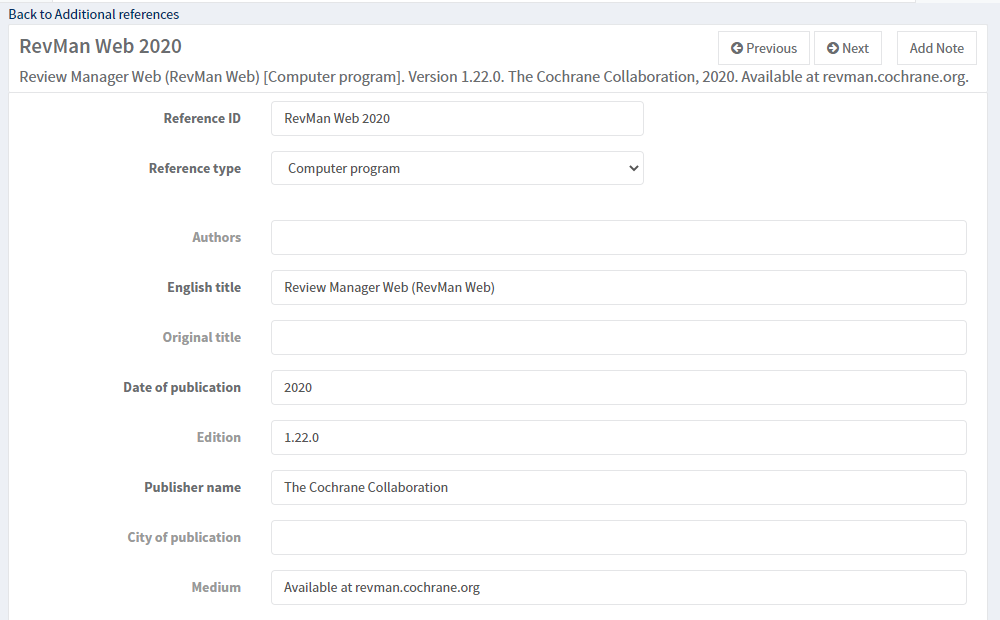This screenshot has height=620, width=1000.
Task: Click the Date of publication label
Action: 182,387
